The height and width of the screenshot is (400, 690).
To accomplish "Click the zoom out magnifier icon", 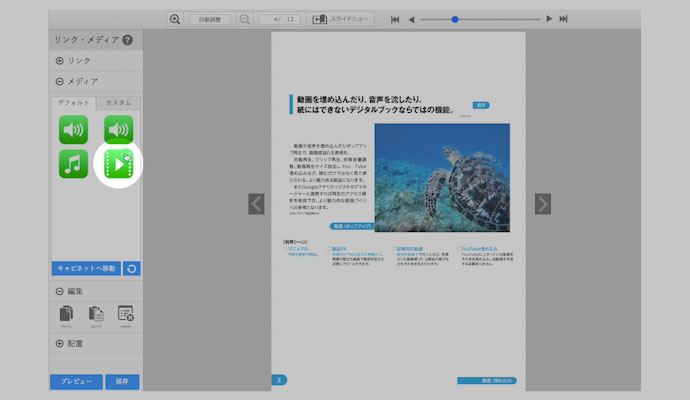I will pyautogui.click(x=245, y=19).
